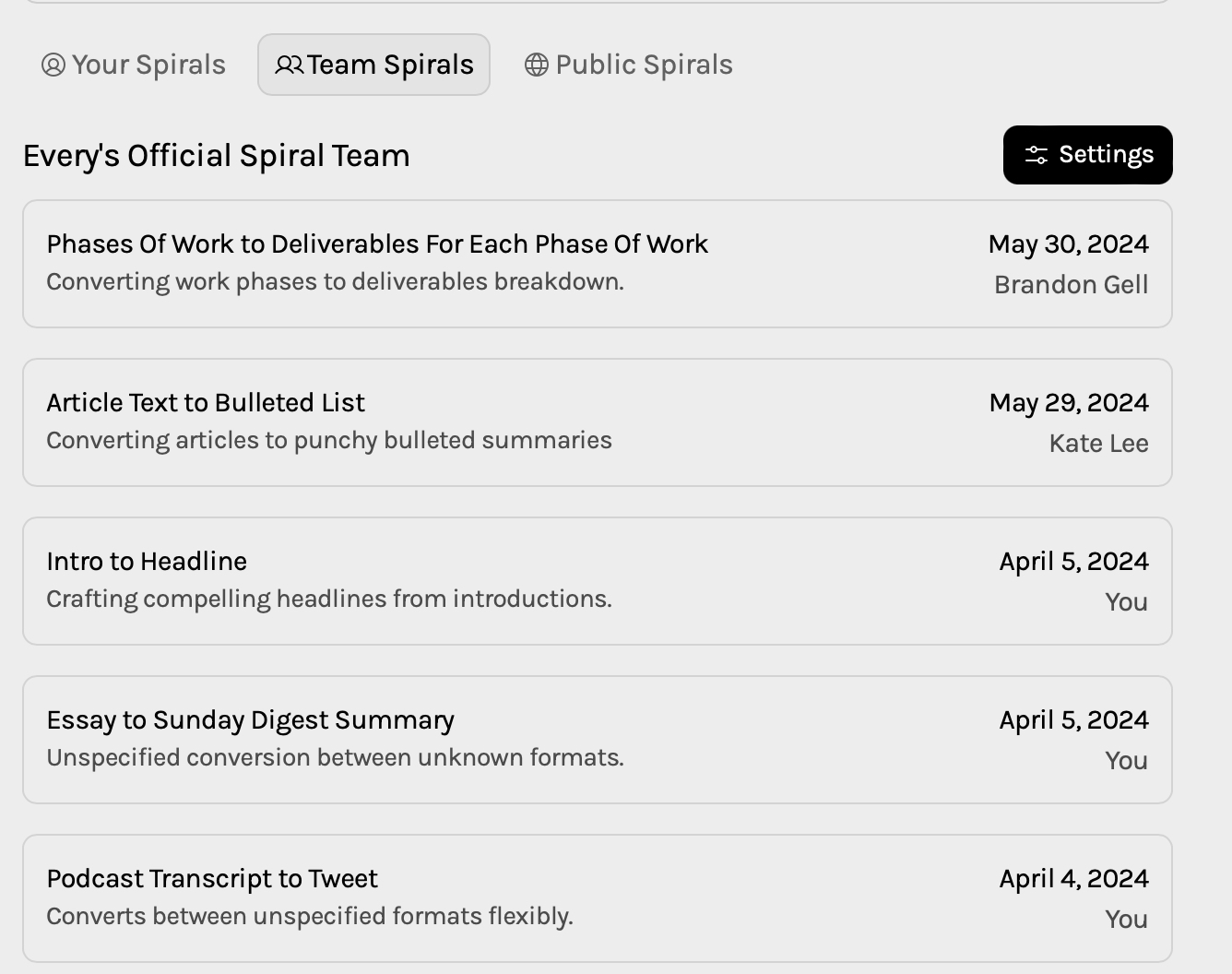The image size is (1232, 974).
Task: Click the person icon beside Your Spirals
Action: tap(53, 65)
